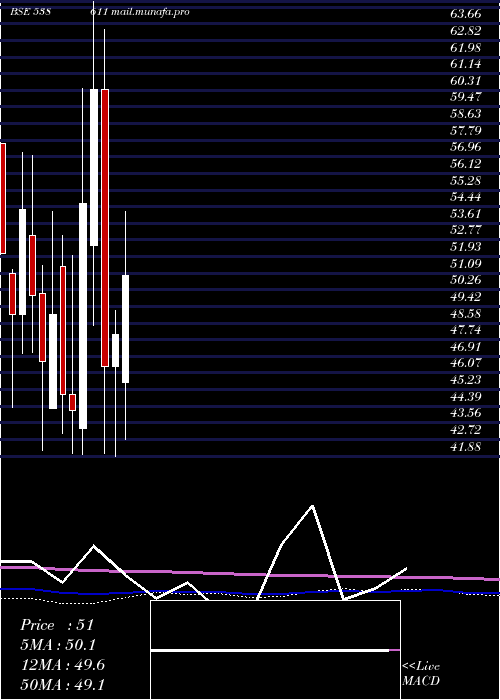Click the 61.98 price axis label

pos(466,47)
